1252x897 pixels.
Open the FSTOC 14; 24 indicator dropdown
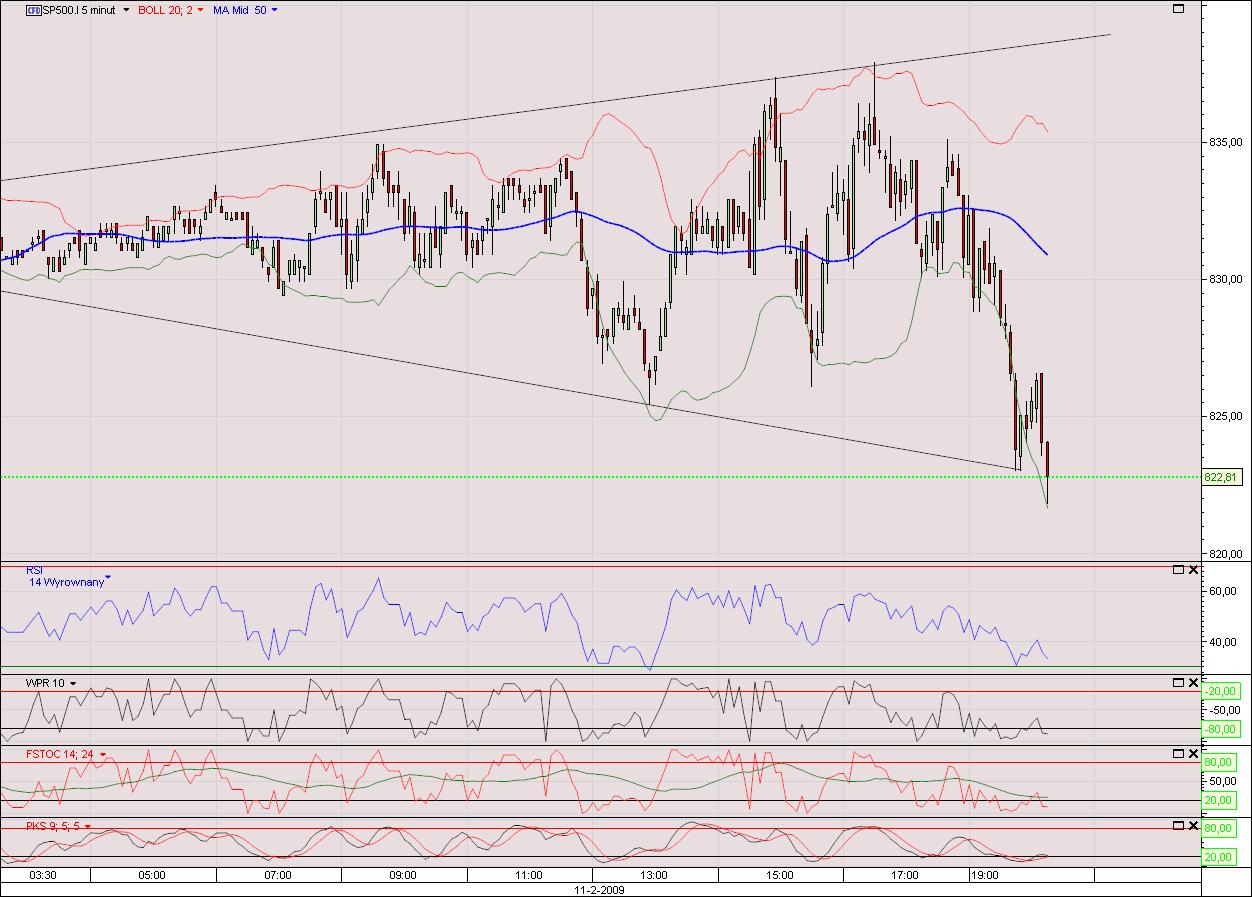102,755
